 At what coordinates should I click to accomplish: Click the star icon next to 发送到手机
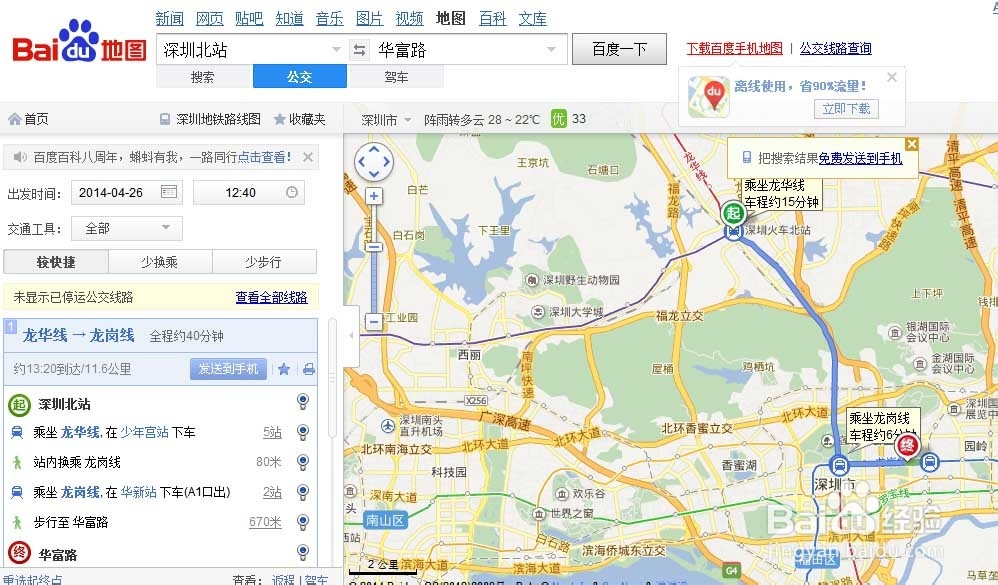tap(284, 369)
